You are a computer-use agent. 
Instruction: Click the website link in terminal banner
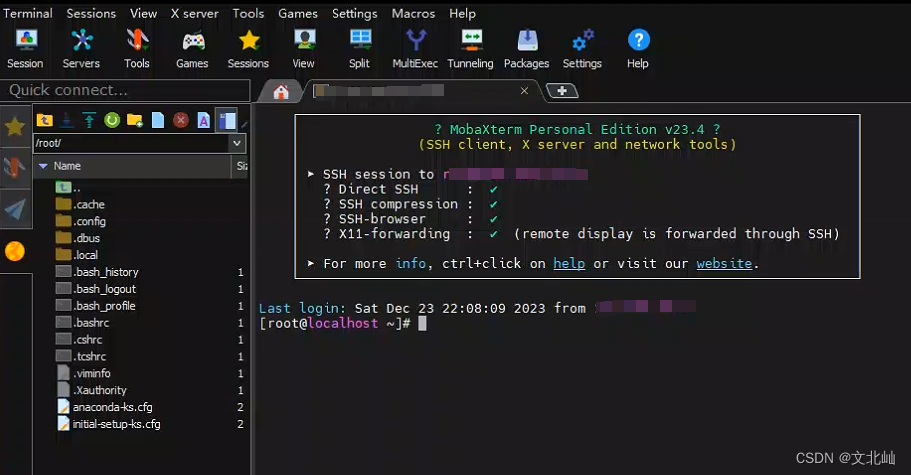(x=724, y=264)
